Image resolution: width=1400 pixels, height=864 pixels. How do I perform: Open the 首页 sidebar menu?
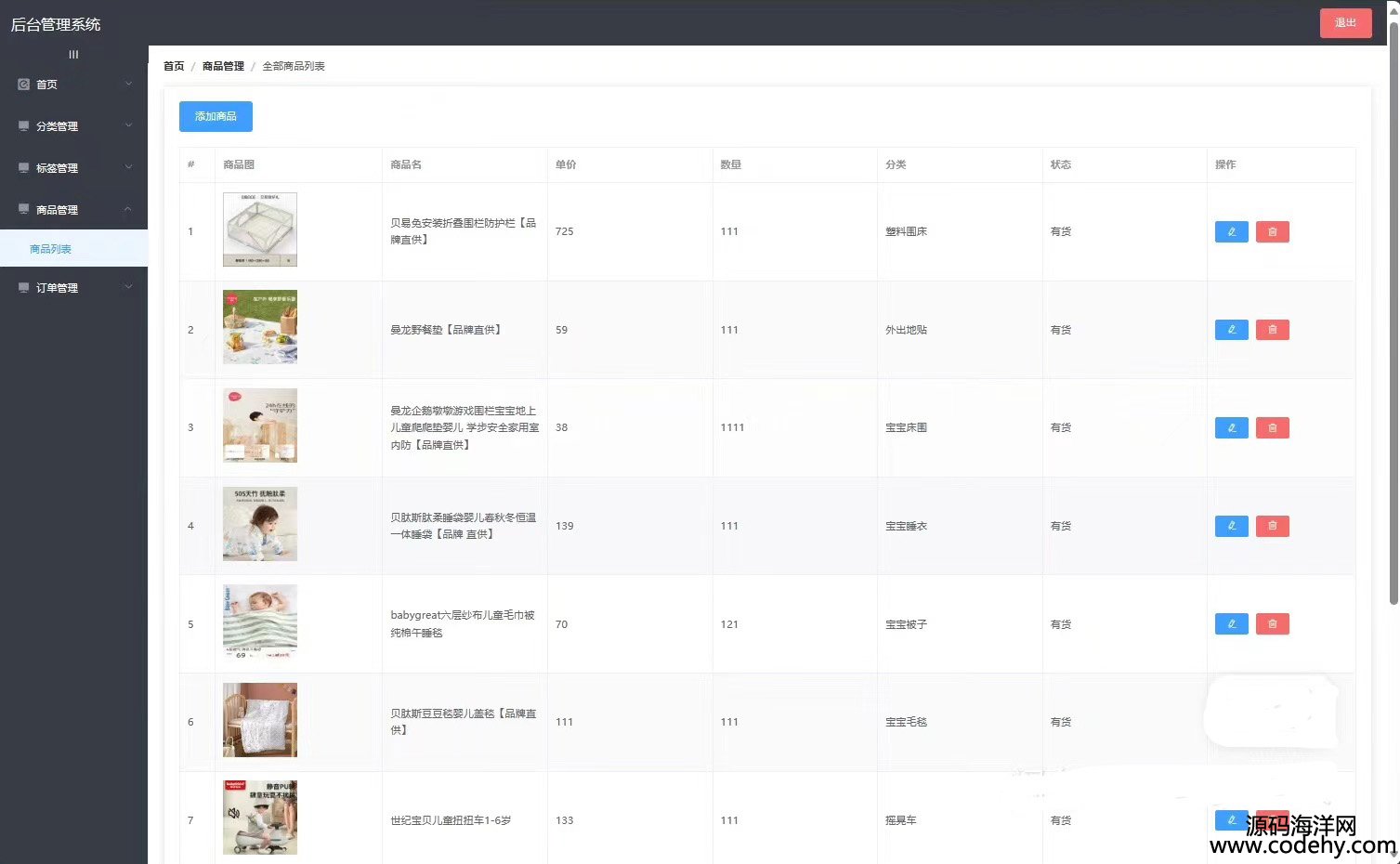(73, 85)
